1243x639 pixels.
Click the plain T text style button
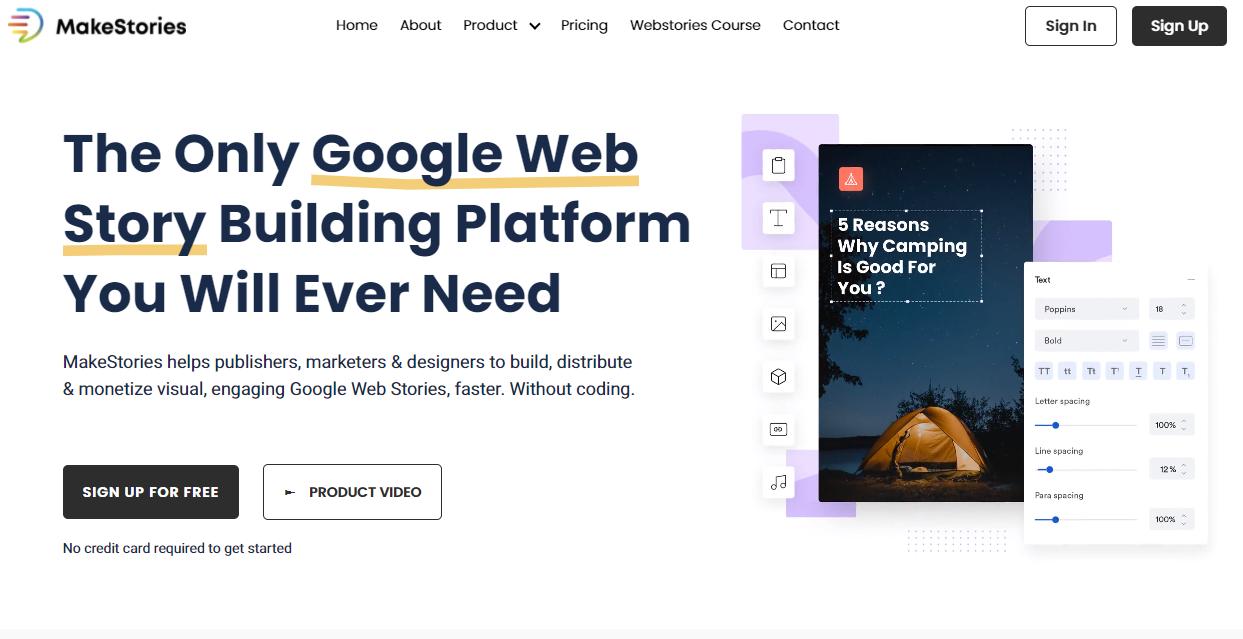point(1162,371)
